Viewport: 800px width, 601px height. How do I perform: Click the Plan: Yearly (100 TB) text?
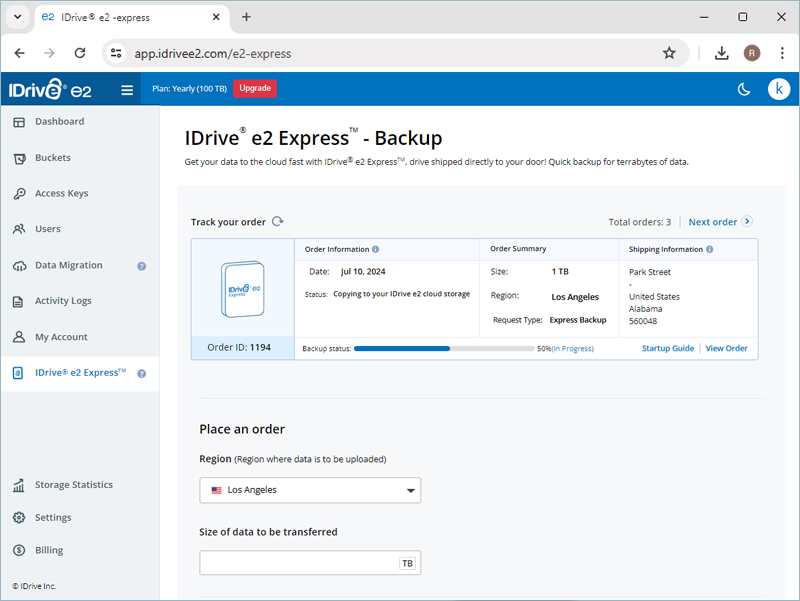(x=189, y=89)
